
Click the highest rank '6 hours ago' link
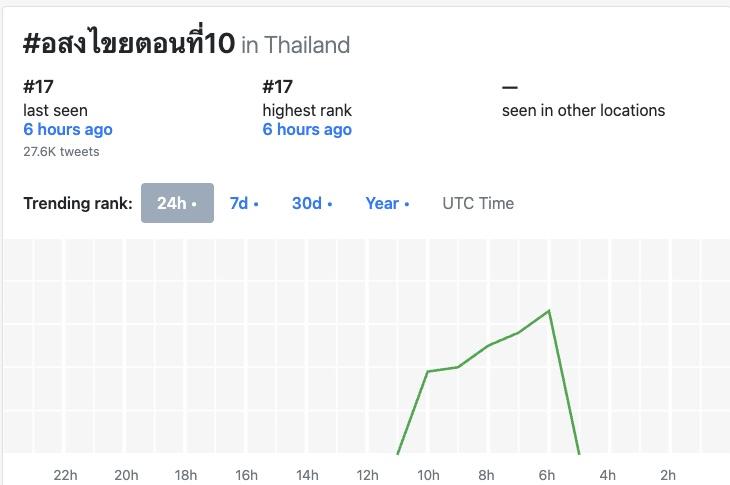(307, 130)
